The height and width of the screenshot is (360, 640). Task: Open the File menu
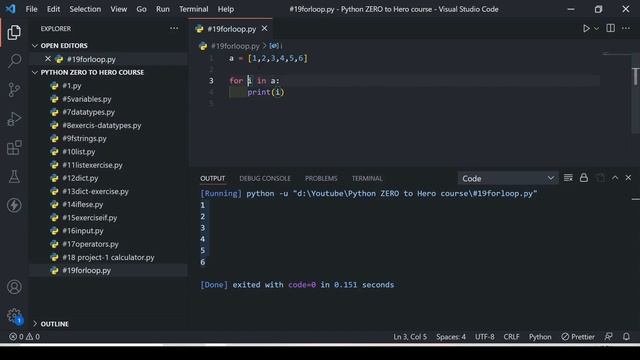tap(31, 9)
